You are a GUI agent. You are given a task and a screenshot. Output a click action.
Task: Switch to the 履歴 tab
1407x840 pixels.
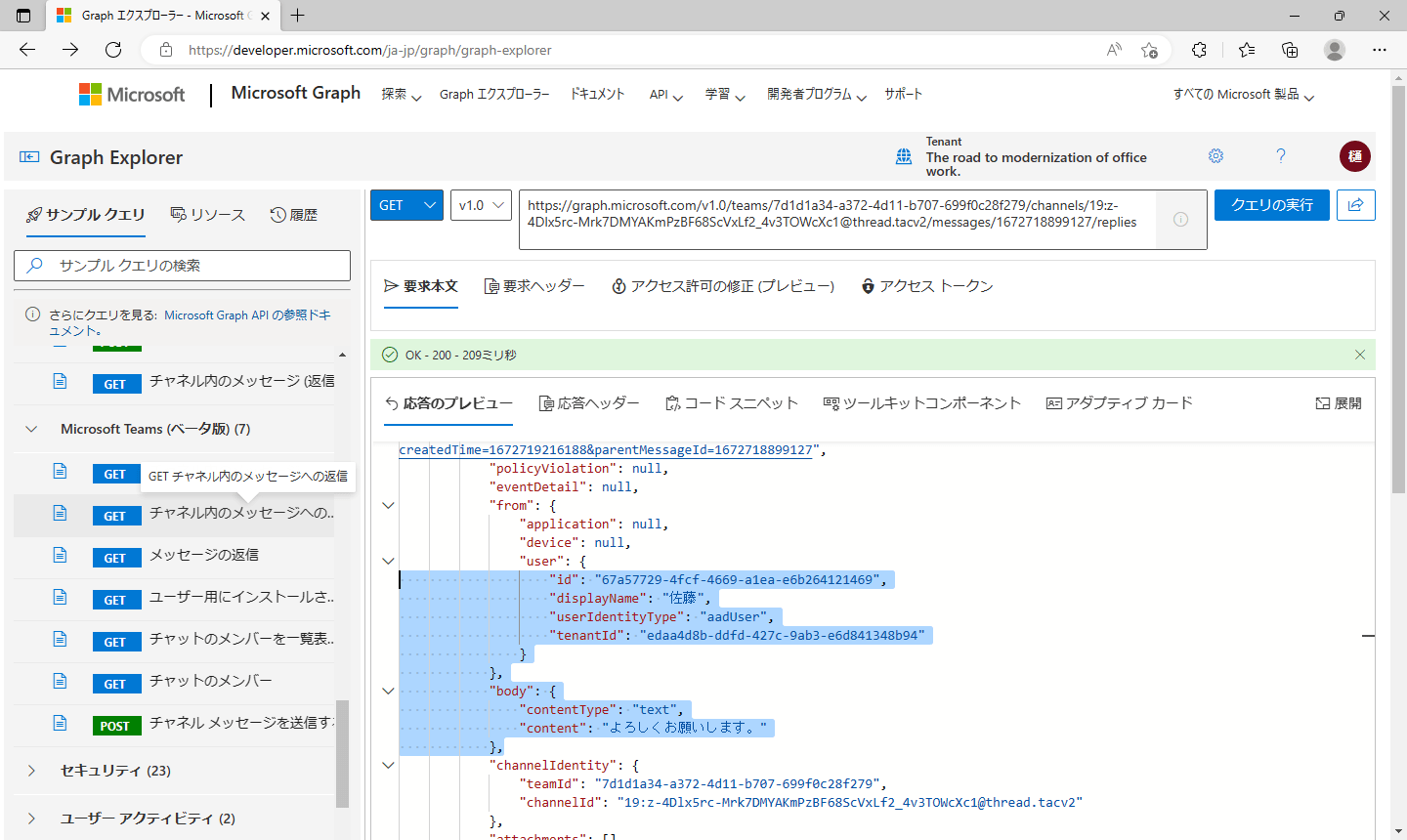294,215
